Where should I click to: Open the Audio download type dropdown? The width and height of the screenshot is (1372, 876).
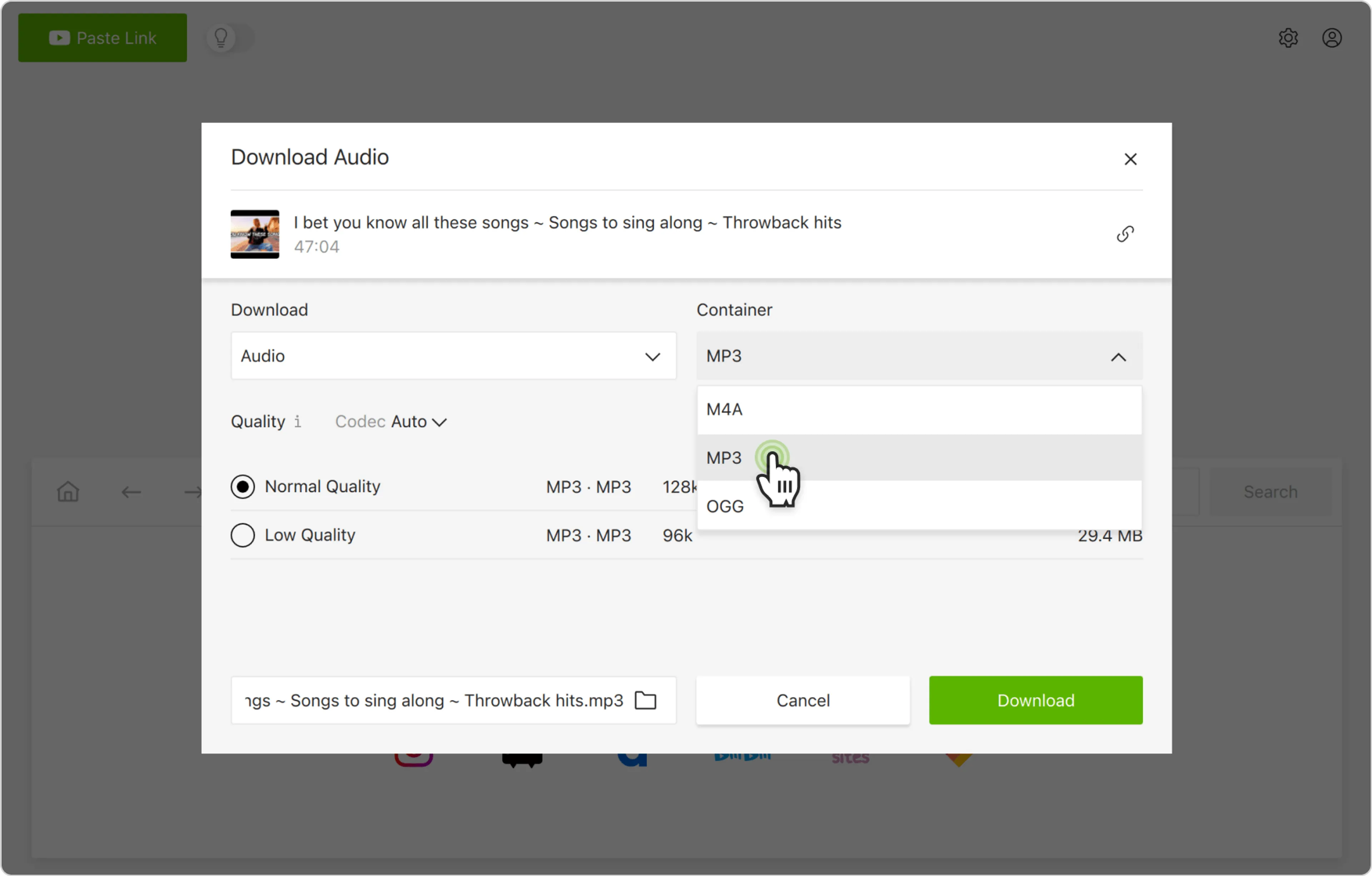click(x=453, y=356)
